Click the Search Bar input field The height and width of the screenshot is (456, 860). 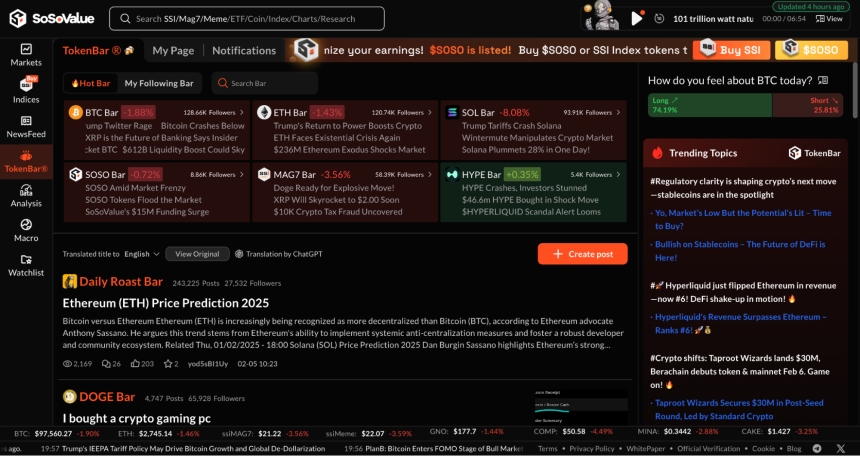[x=265, y=83]
